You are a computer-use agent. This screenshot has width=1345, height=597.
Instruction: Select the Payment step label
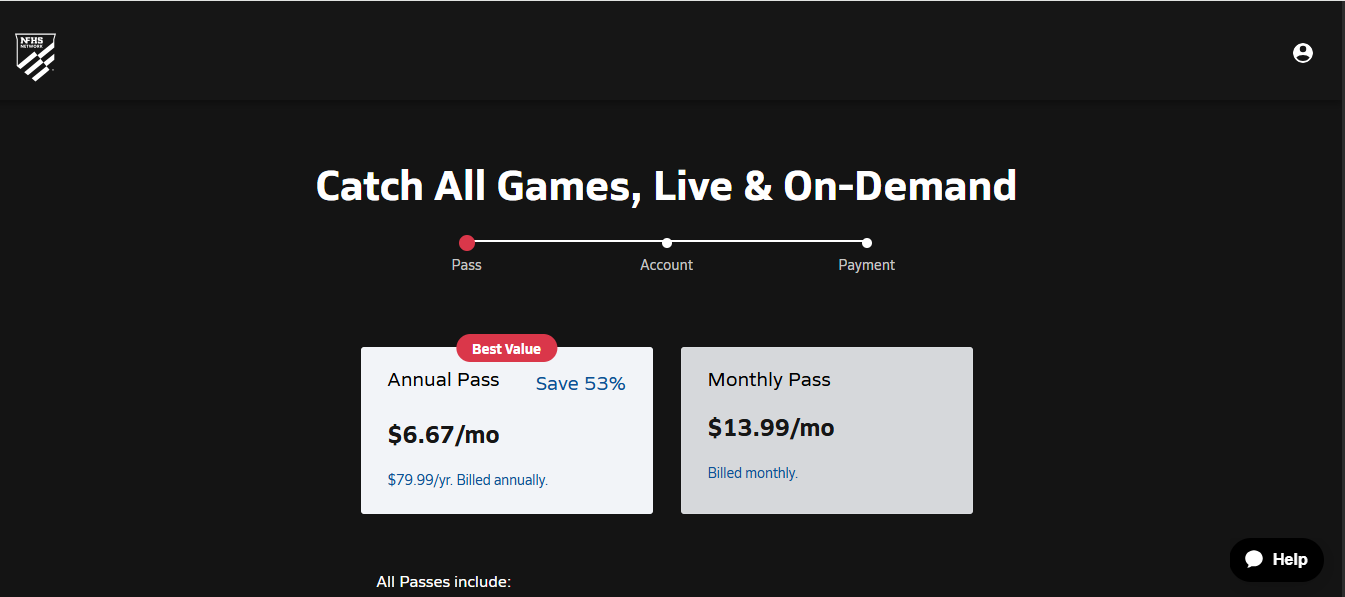coord(867,265)
